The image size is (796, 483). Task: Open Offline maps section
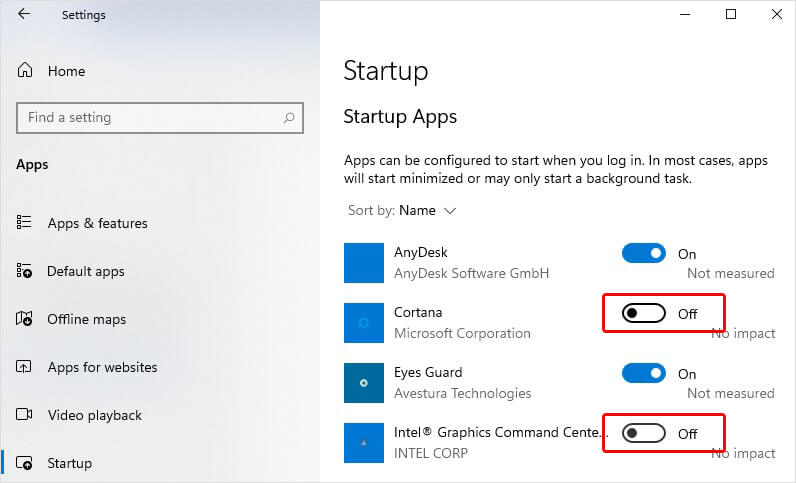[x=86, y=319]
